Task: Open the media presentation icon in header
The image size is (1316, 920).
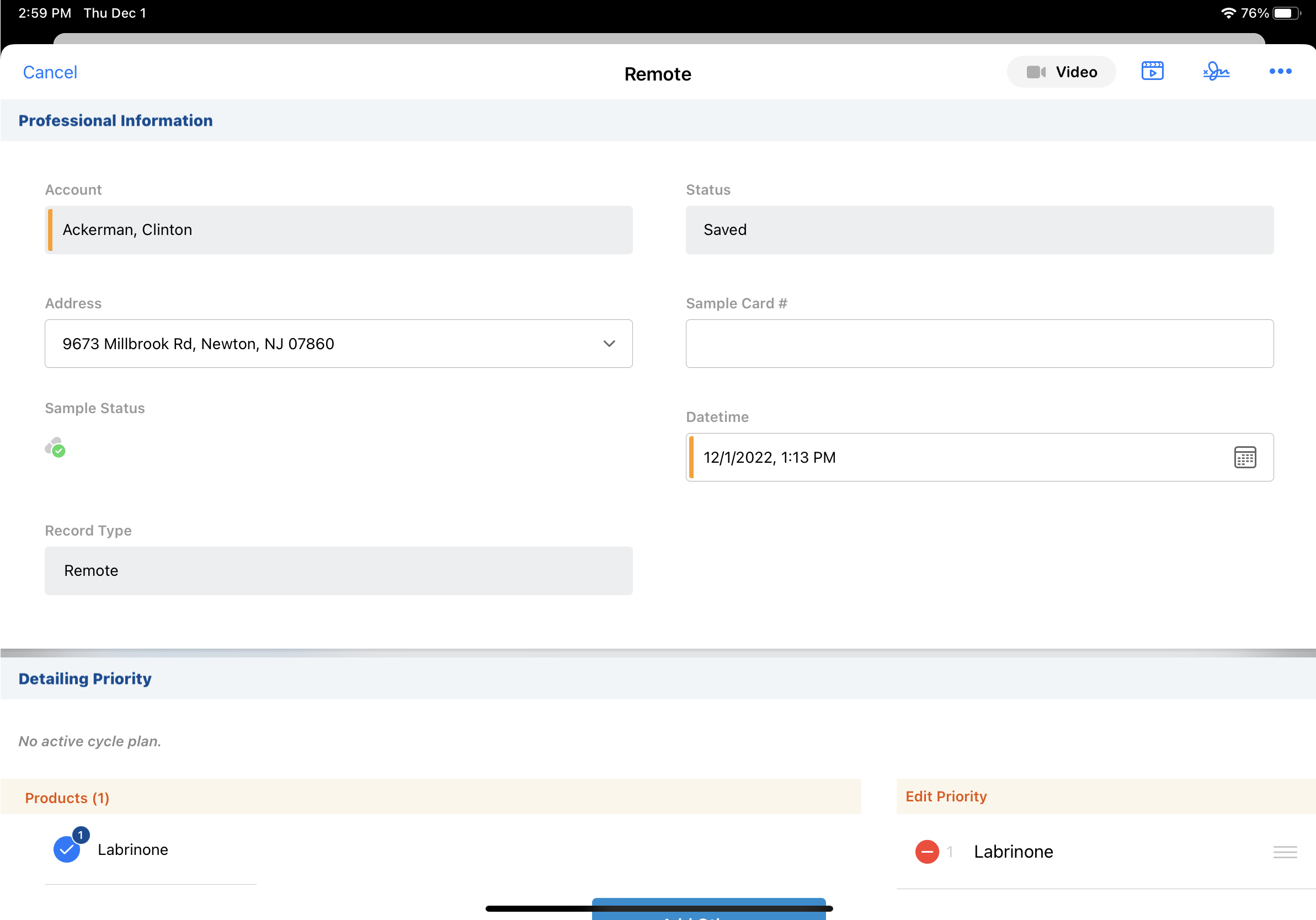Action: click(1152, 72)
